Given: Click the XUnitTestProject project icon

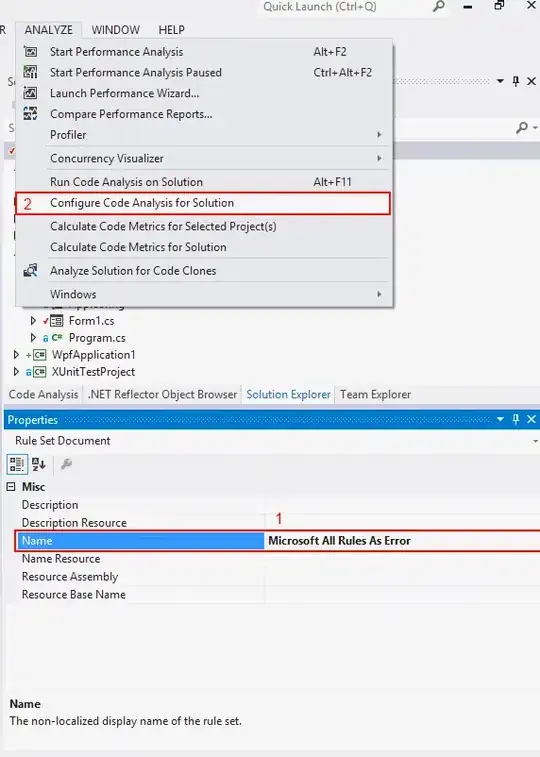Looking at the screenshot, I should point(40,372).
